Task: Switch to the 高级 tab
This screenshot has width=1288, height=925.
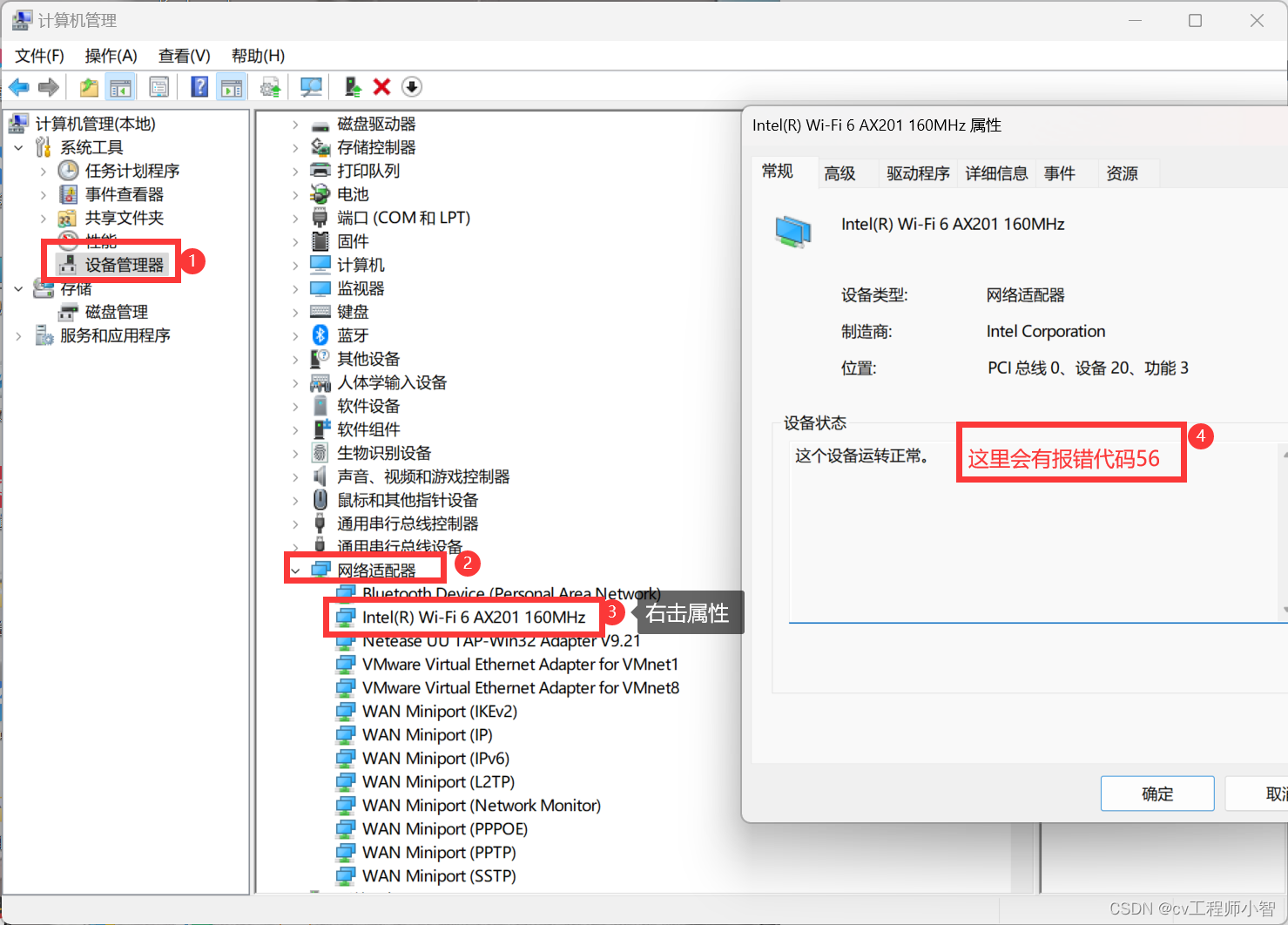Action: (840, 173)
